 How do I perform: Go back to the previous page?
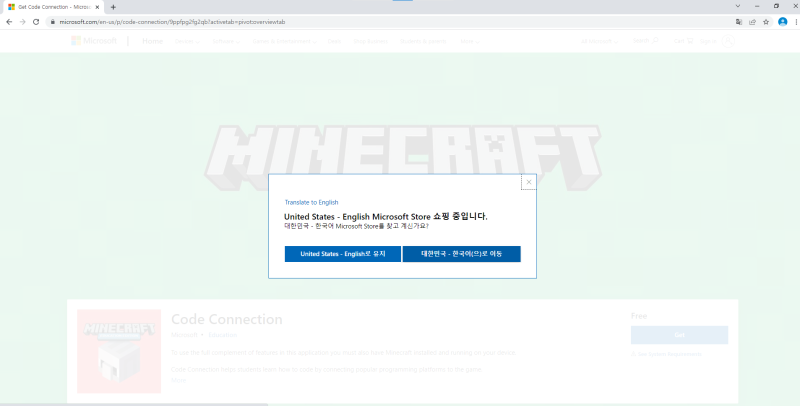(x=9, y=22)
